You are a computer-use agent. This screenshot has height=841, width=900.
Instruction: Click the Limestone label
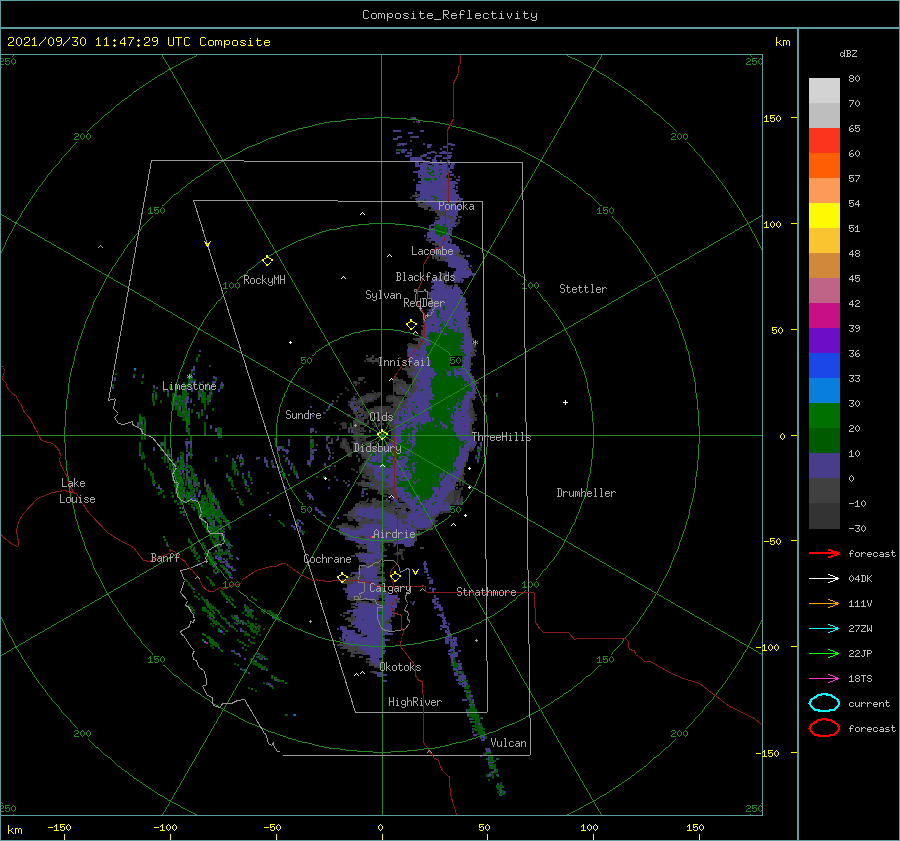tap(189, 386)
